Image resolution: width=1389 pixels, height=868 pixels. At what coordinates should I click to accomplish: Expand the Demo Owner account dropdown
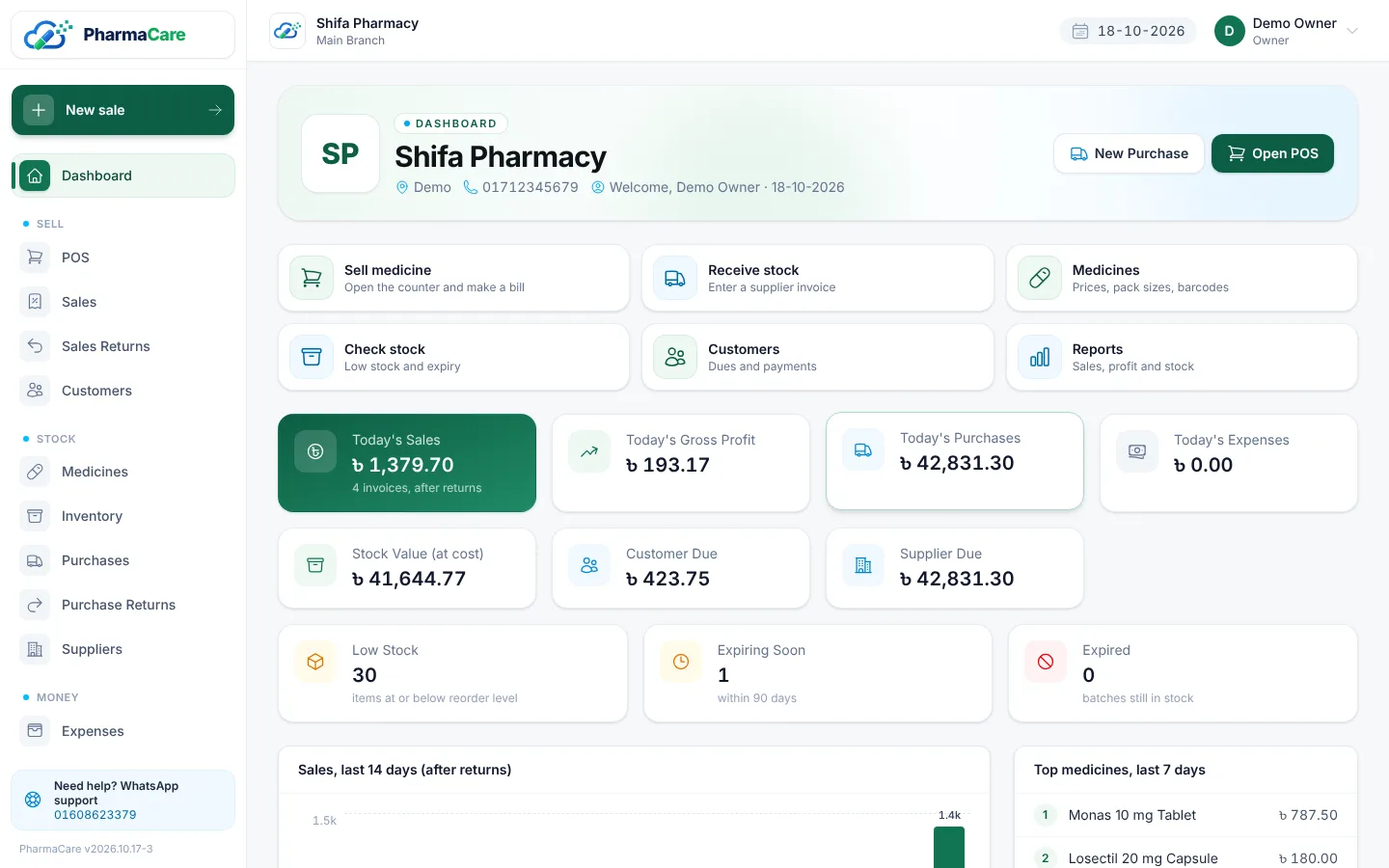1287,31
